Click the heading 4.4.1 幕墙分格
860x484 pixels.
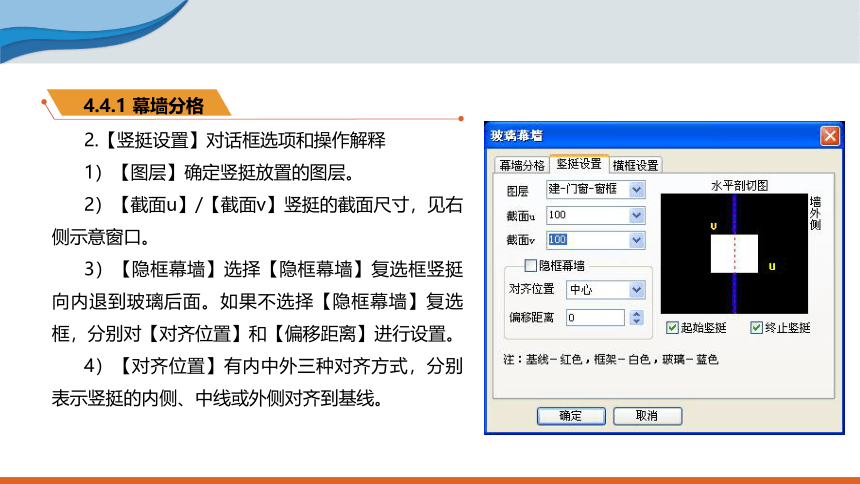144,105
